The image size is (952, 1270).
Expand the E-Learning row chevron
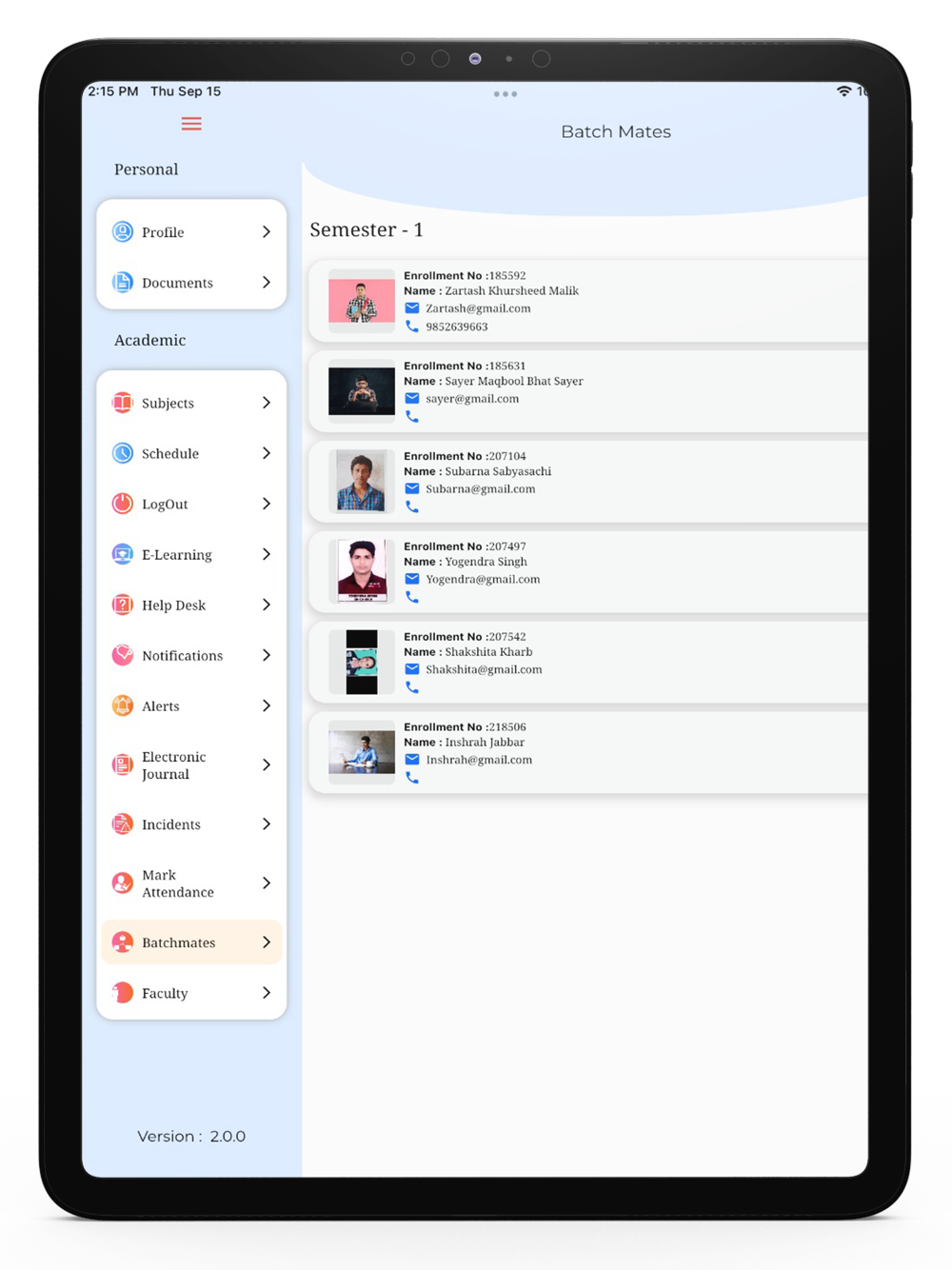pyautogui.click(x=267, y=554)
